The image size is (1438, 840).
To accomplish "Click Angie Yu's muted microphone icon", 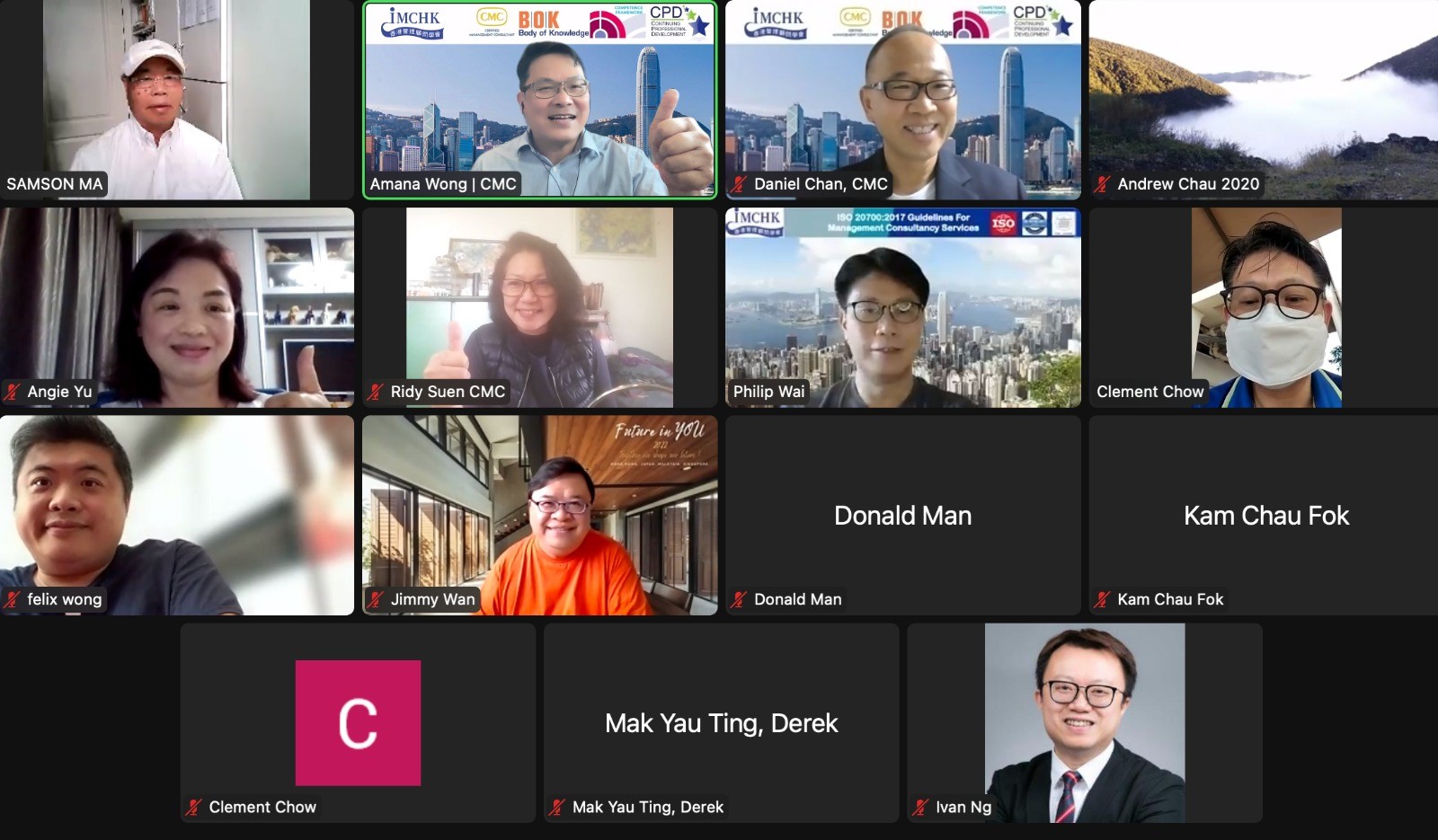I will pyautogui.click(x=12, y=392).
